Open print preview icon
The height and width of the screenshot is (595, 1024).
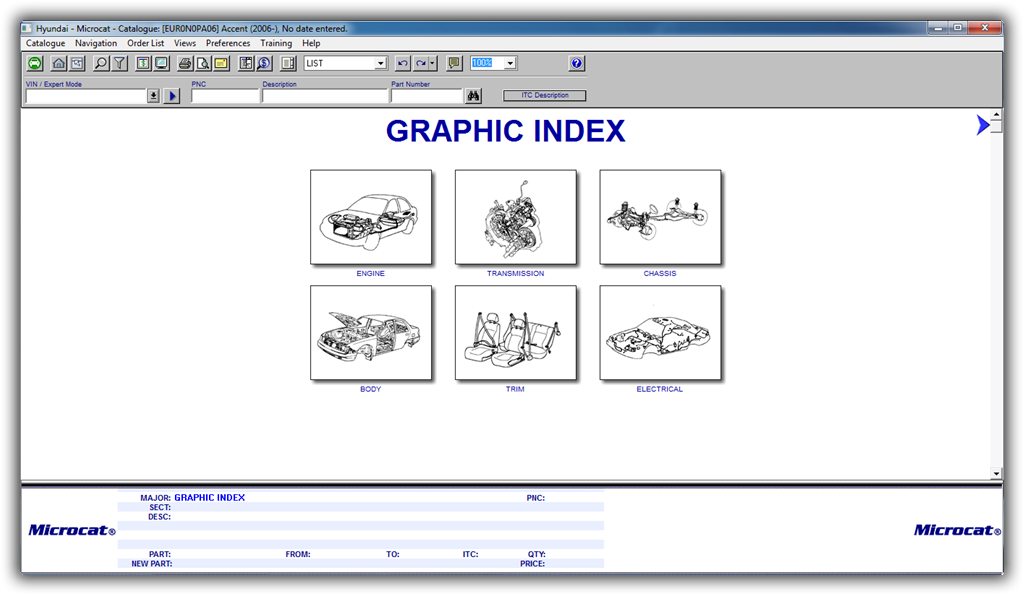[x=203, y=63]
